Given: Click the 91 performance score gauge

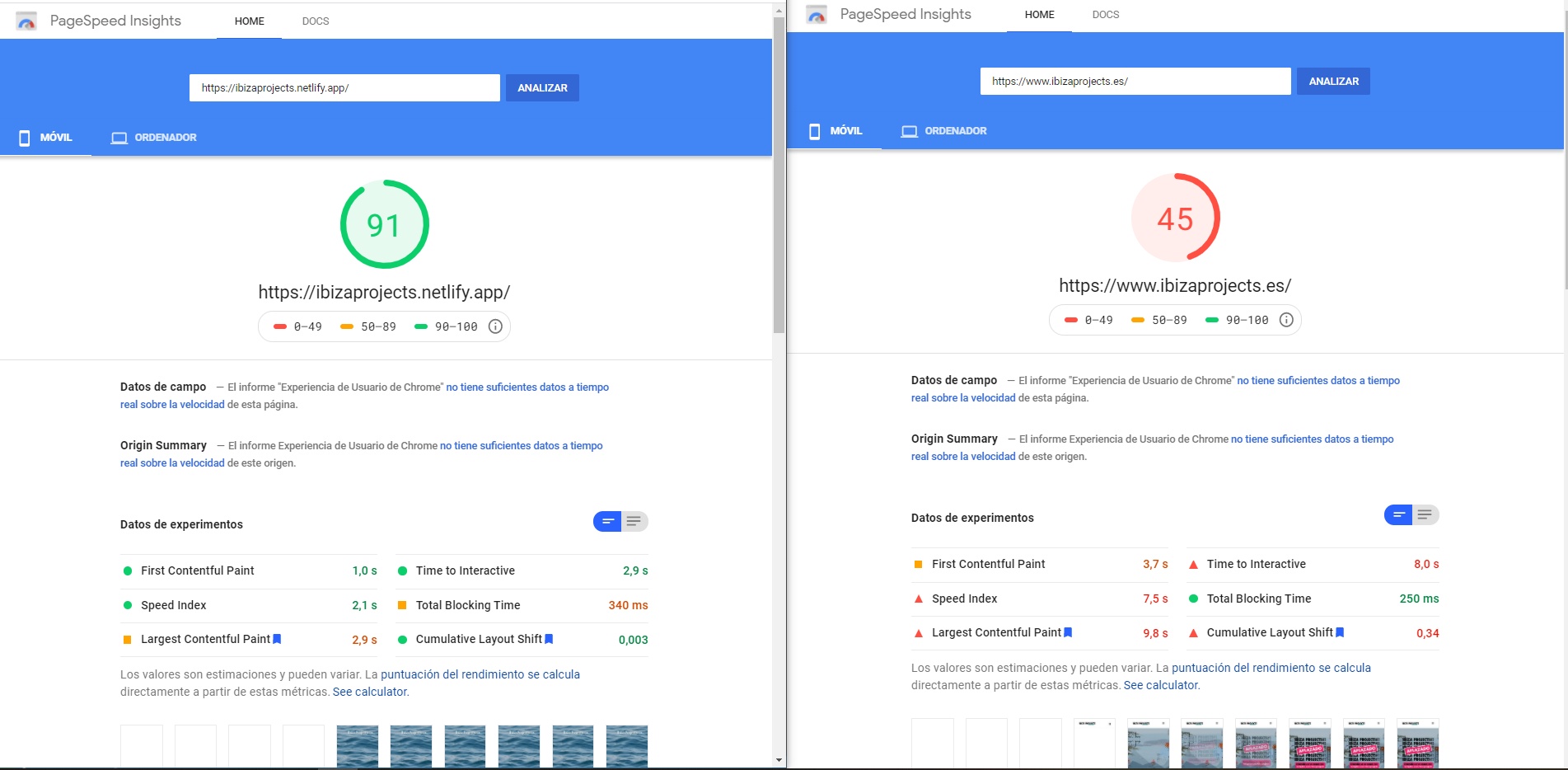Looking at the screenshot, I should click(384, 223).
